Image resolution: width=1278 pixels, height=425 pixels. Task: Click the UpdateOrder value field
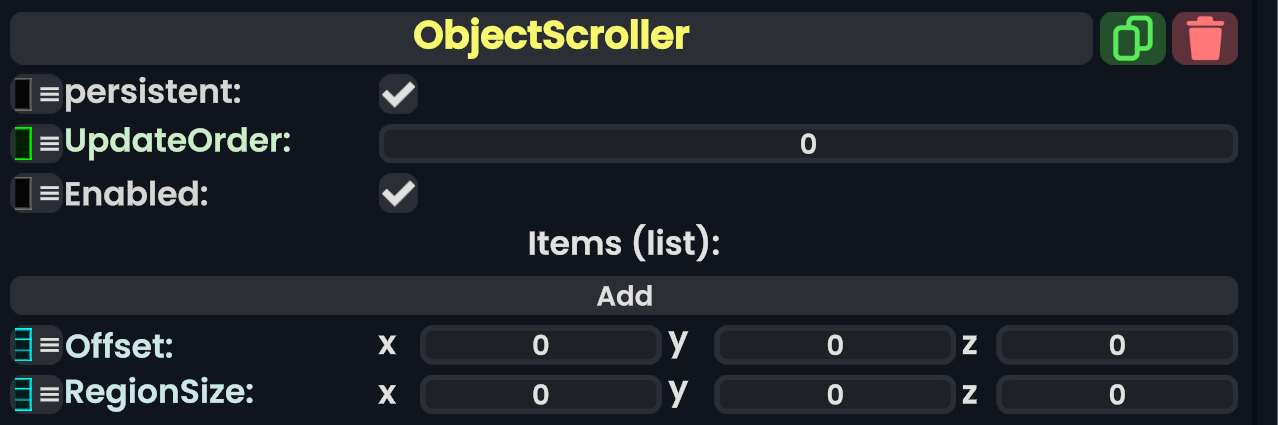tap(808, 144)
